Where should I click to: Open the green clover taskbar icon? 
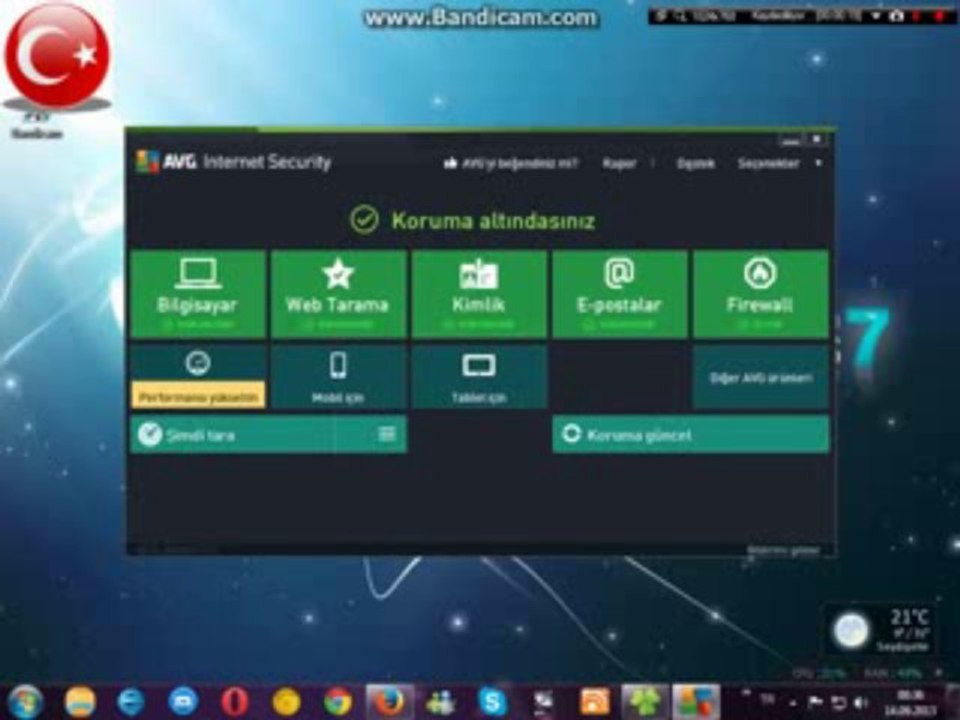pyautogui.click(x=645, y=702)
